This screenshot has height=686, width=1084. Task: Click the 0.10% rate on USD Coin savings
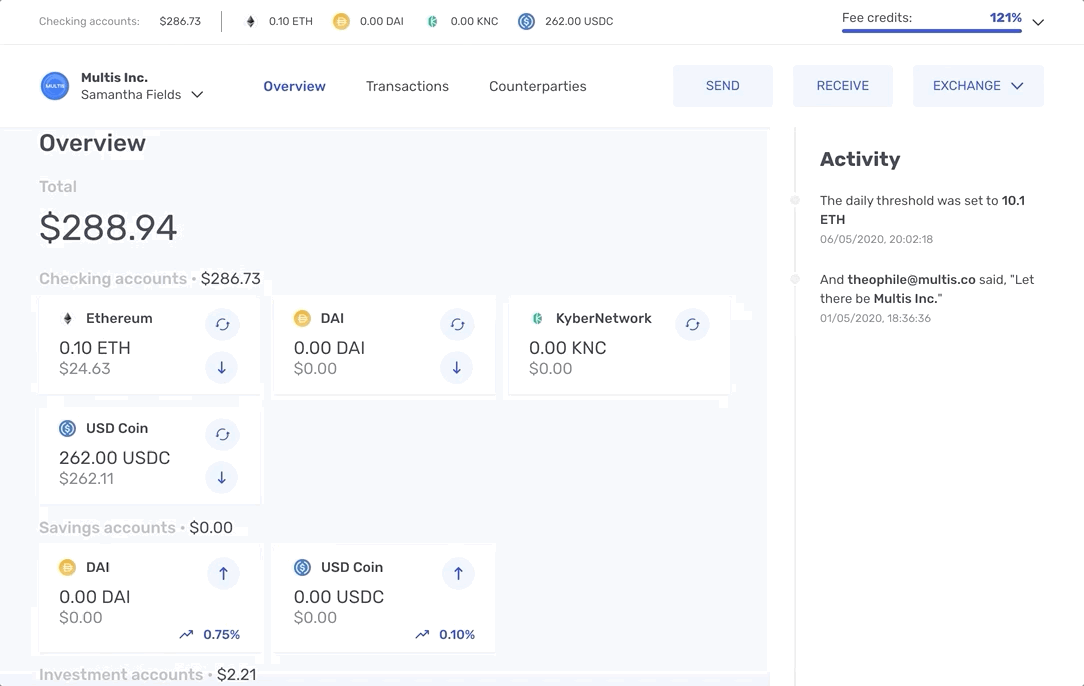(x=457, y=634)
